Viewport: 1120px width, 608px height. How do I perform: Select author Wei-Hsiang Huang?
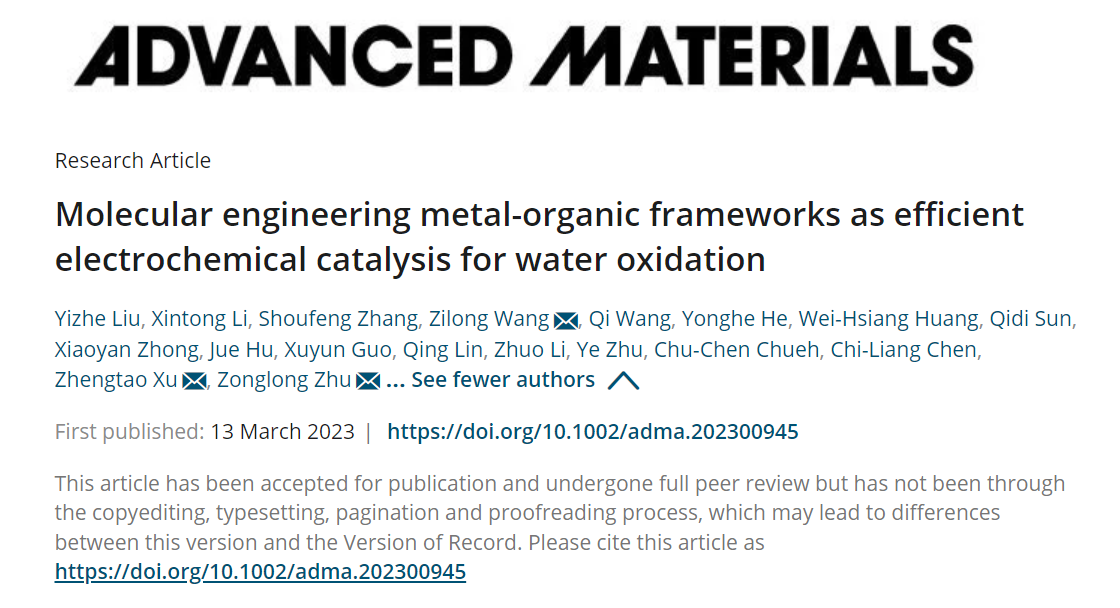[888, 319]
